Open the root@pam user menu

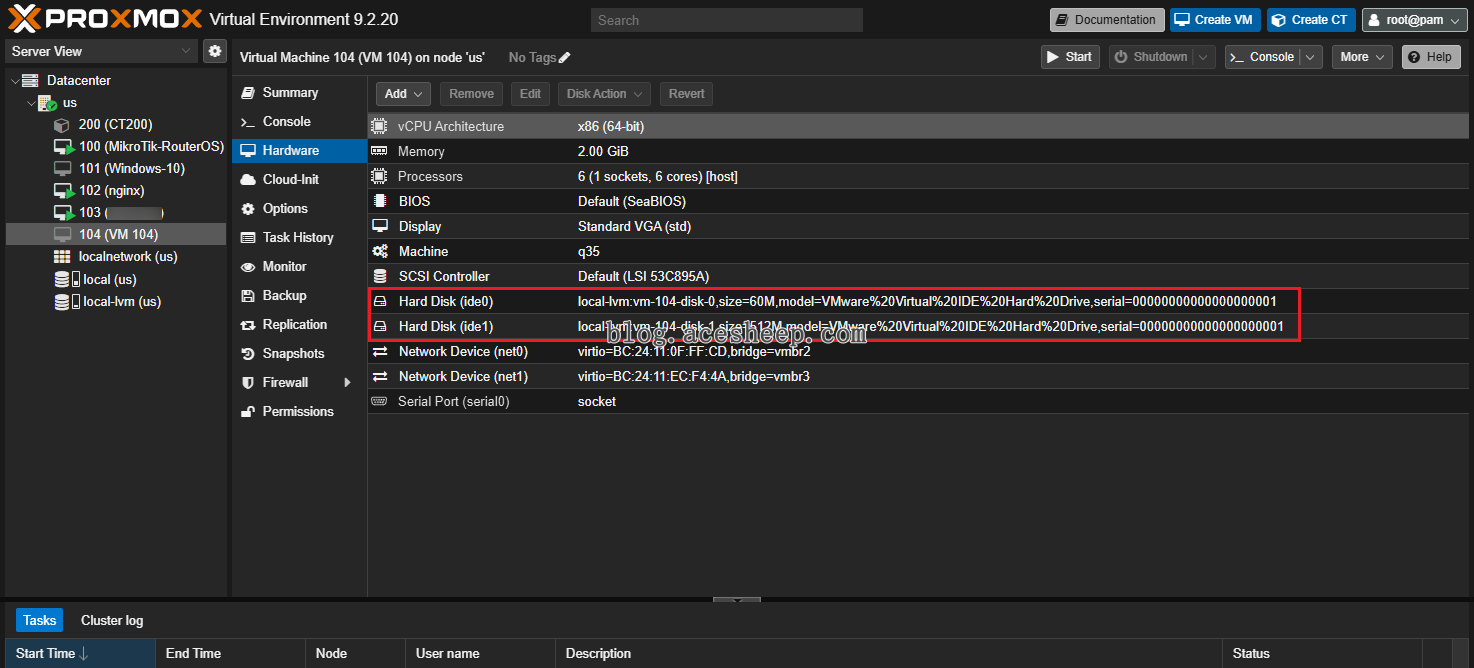(x=1414, y=20)
